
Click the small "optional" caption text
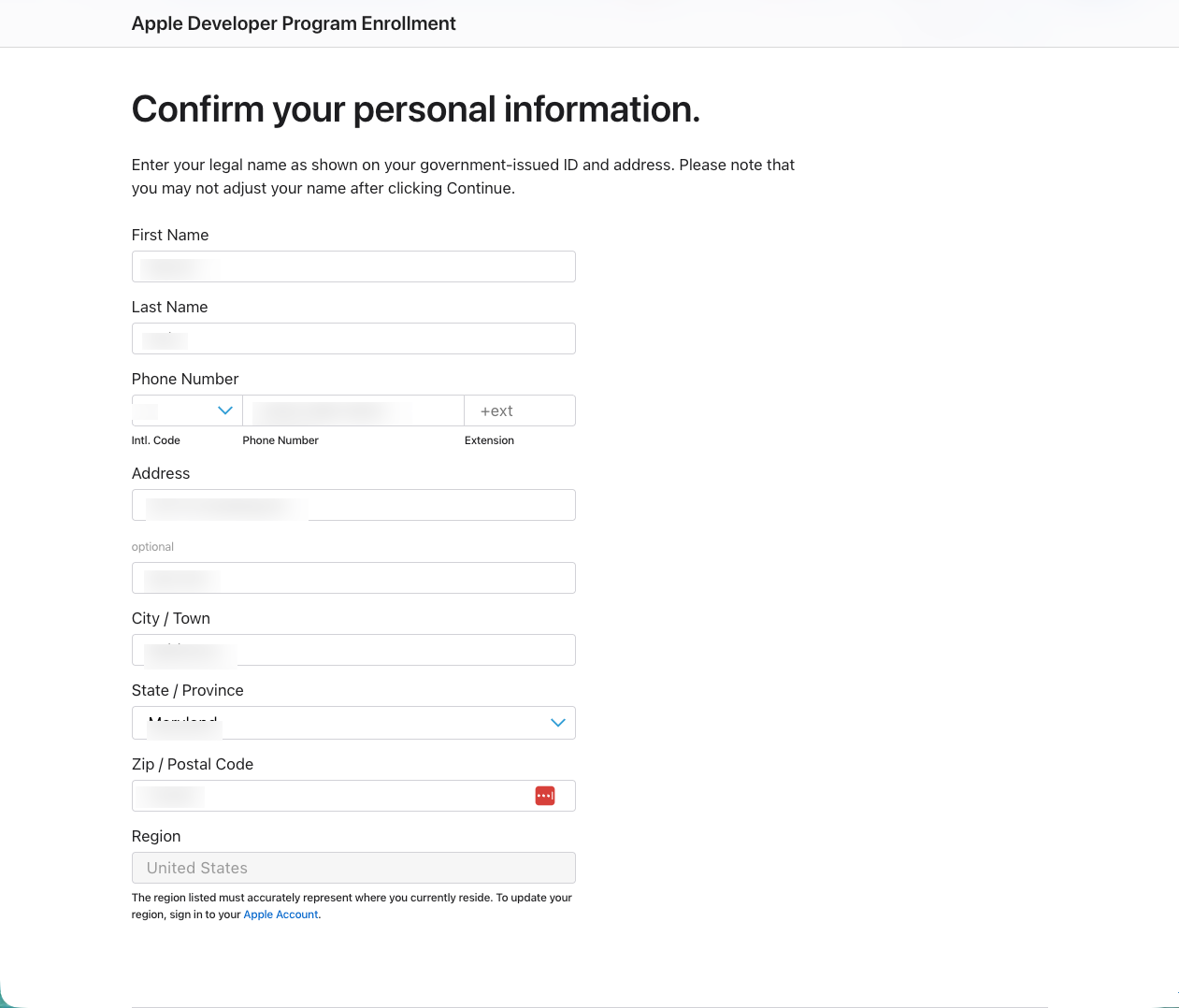click(x=152, y=547)
